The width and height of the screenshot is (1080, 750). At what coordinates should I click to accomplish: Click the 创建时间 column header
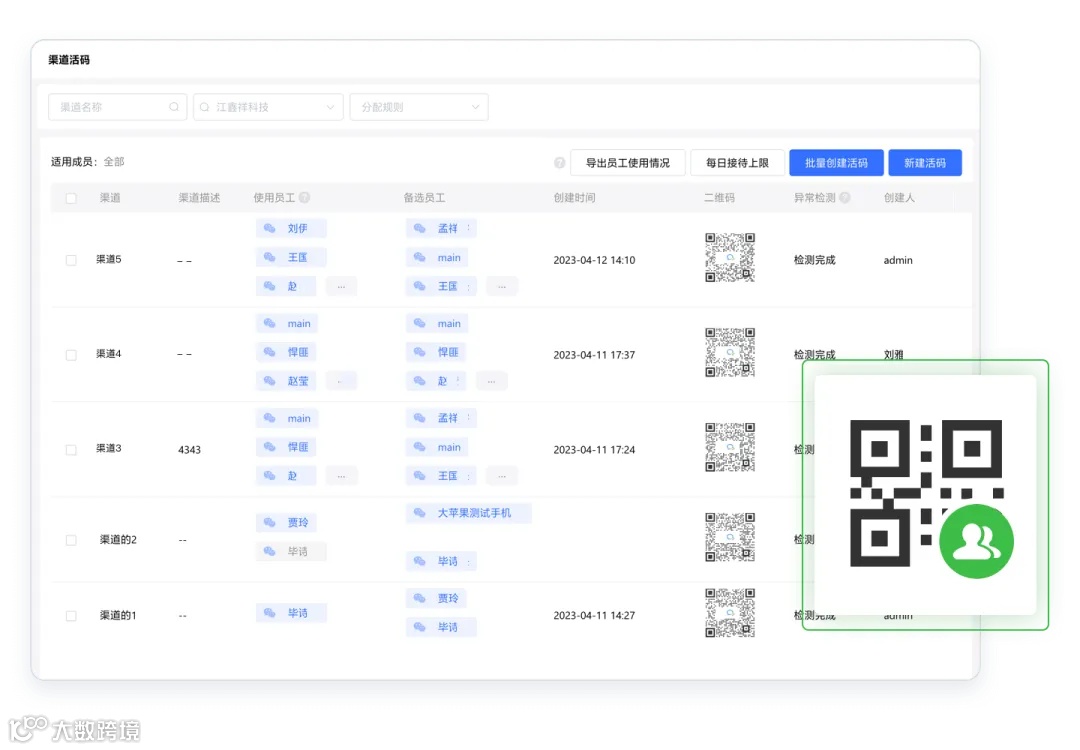point(574,198)
